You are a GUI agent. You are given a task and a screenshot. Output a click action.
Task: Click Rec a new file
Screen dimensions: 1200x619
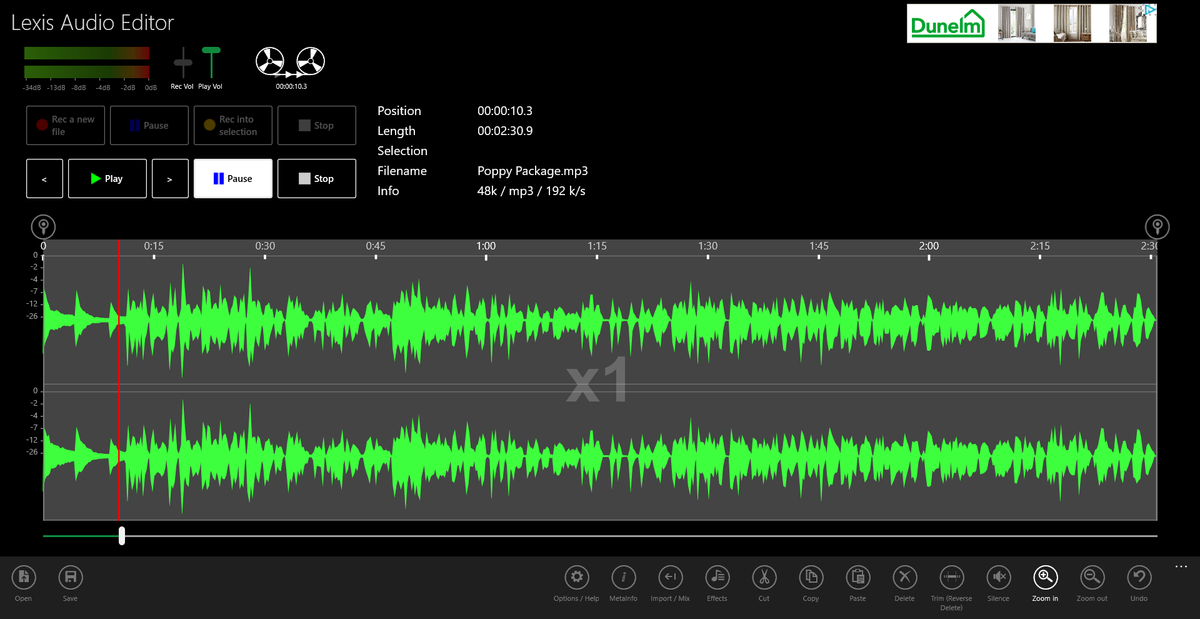pyautogui.click(x=65, y=124)
